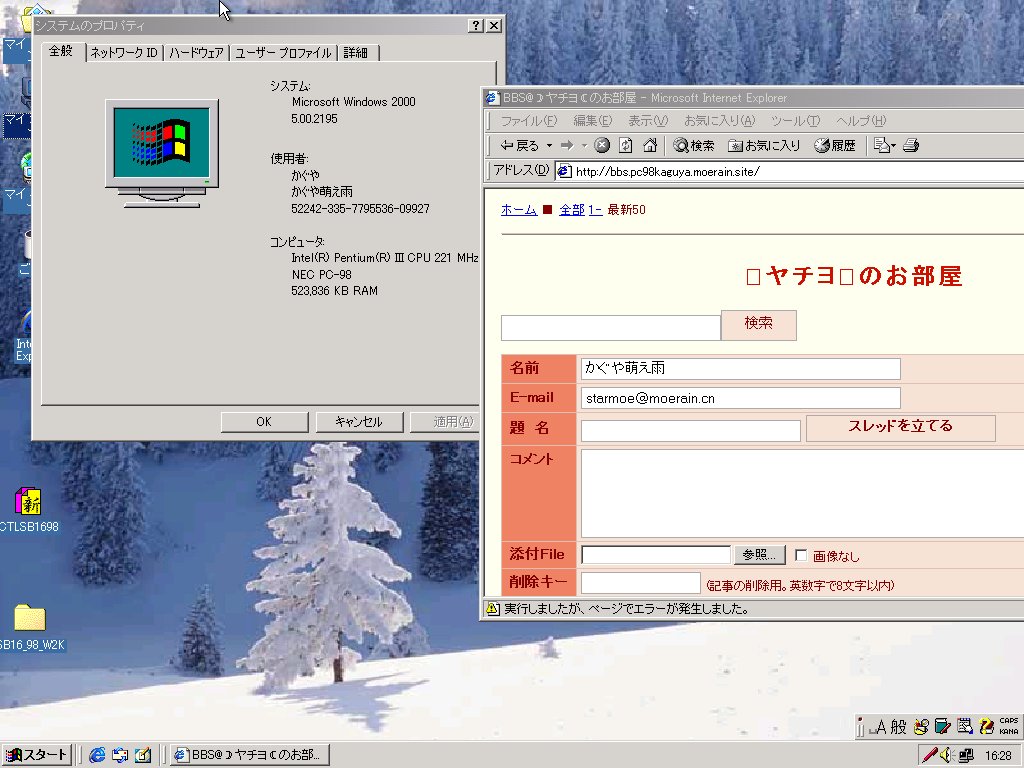Toggle the 画像なし checkbox
The height and width of the screenshot is (768, 1024).
tap(801, 555)
